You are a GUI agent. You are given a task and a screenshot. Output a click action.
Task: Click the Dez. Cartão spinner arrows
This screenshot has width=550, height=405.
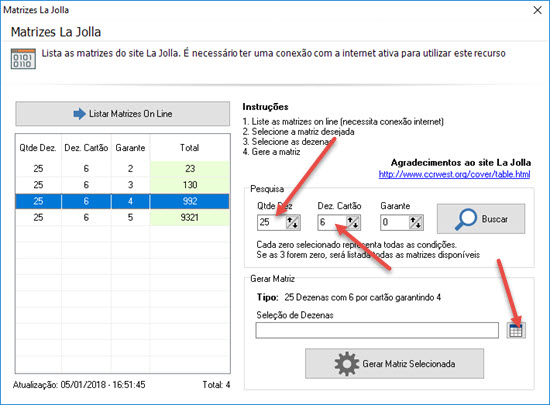(x=353, y=222)
